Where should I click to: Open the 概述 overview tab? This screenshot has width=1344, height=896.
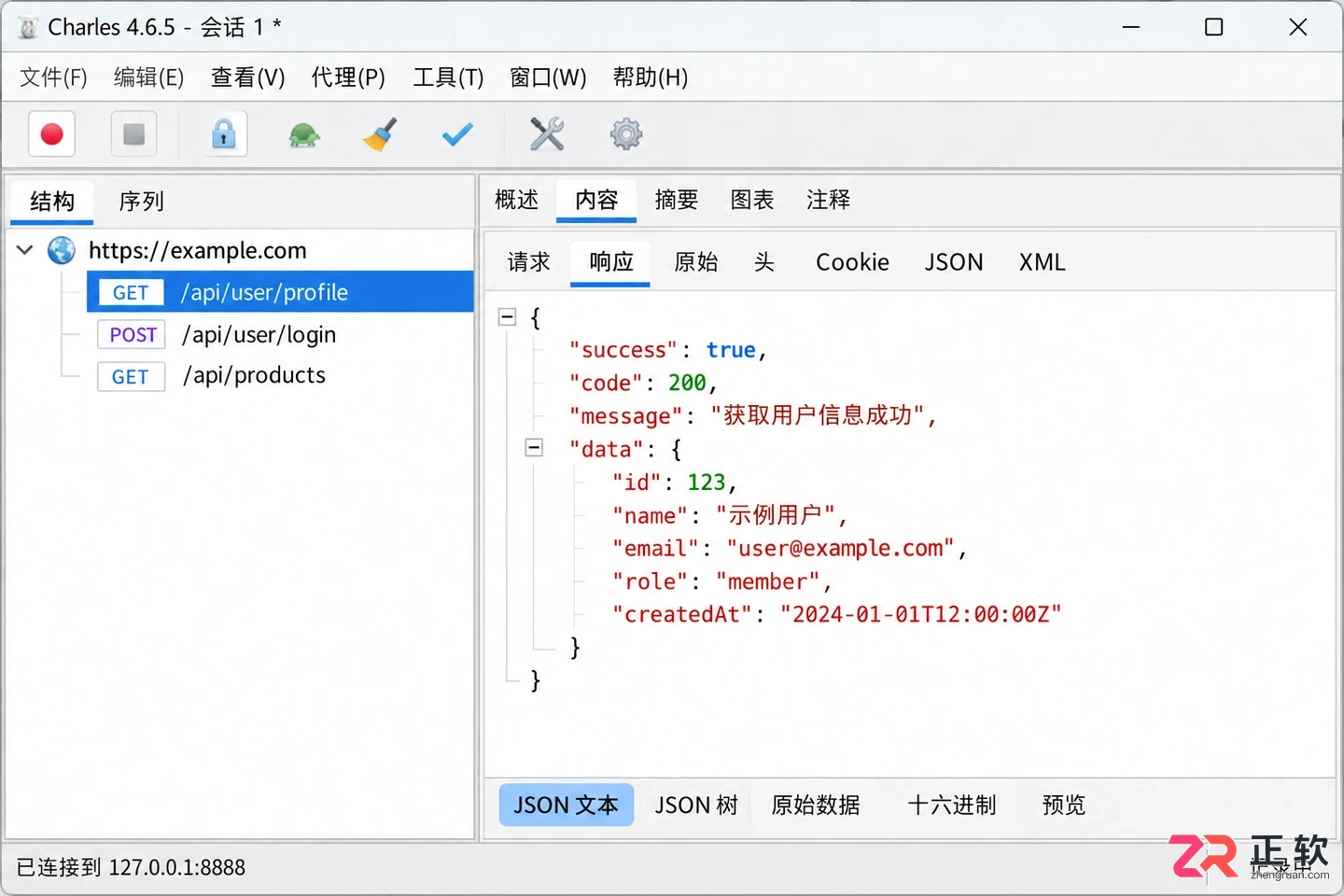coord(517,200)
